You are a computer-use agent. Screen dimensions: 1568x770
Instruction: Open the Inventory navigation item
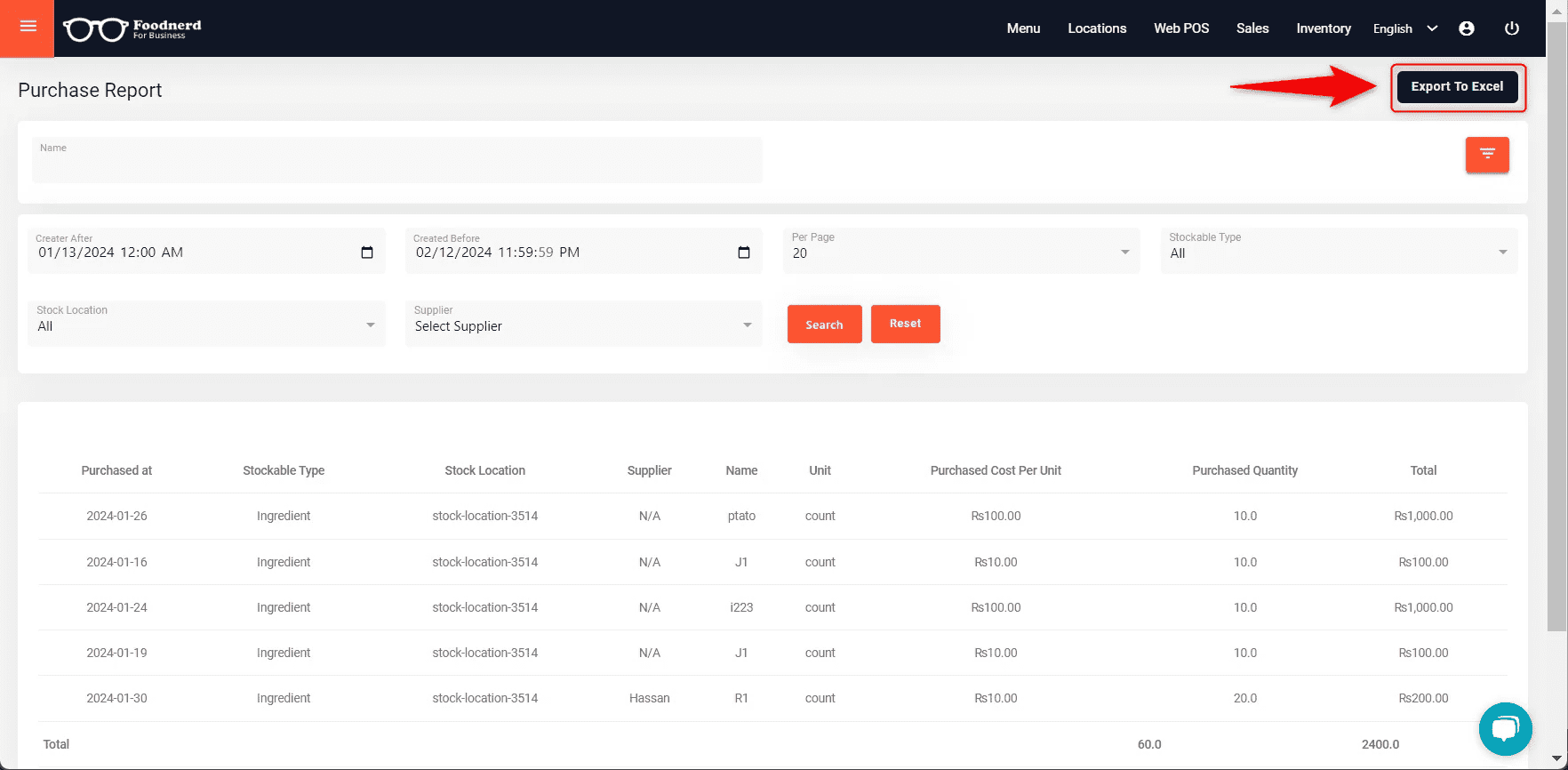pos(1324,28)
